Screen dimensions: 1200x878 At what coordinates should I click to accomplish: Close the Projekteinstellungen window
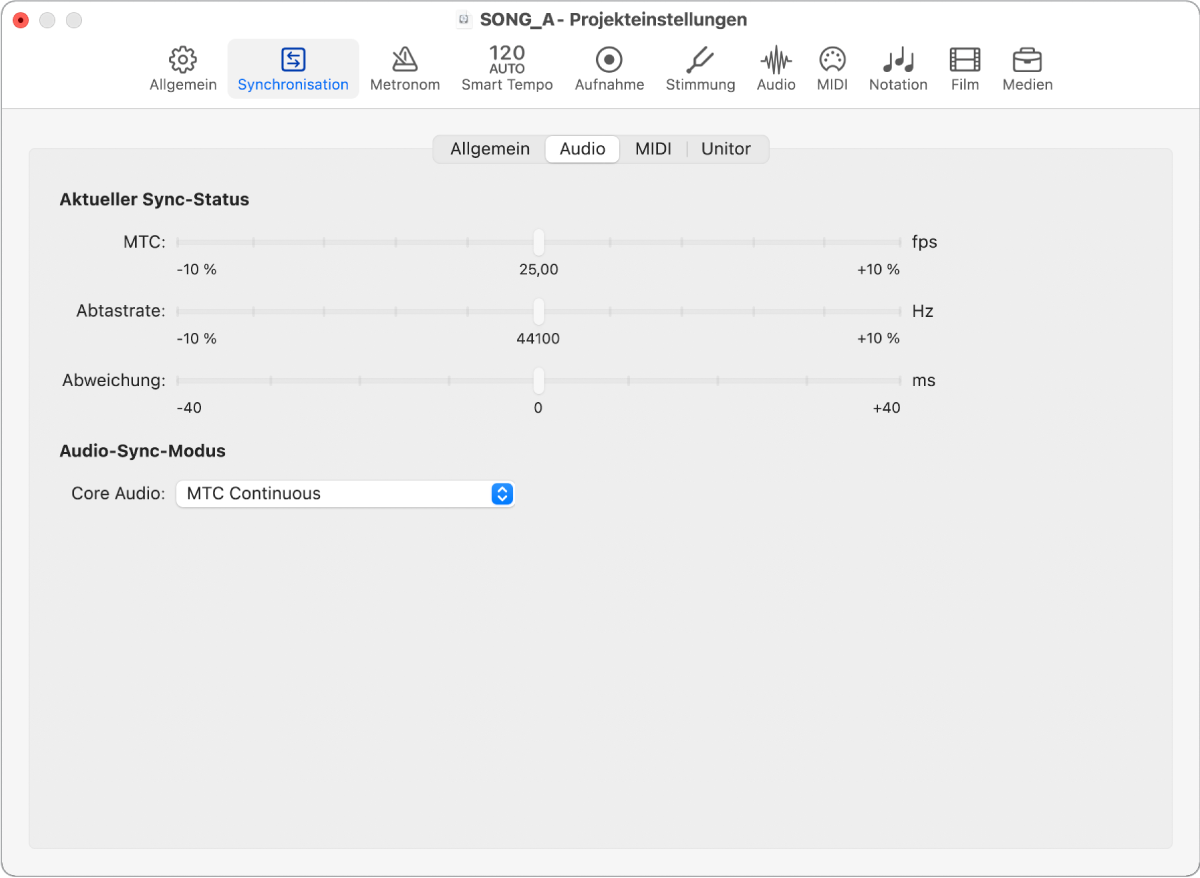coord(20,20)
